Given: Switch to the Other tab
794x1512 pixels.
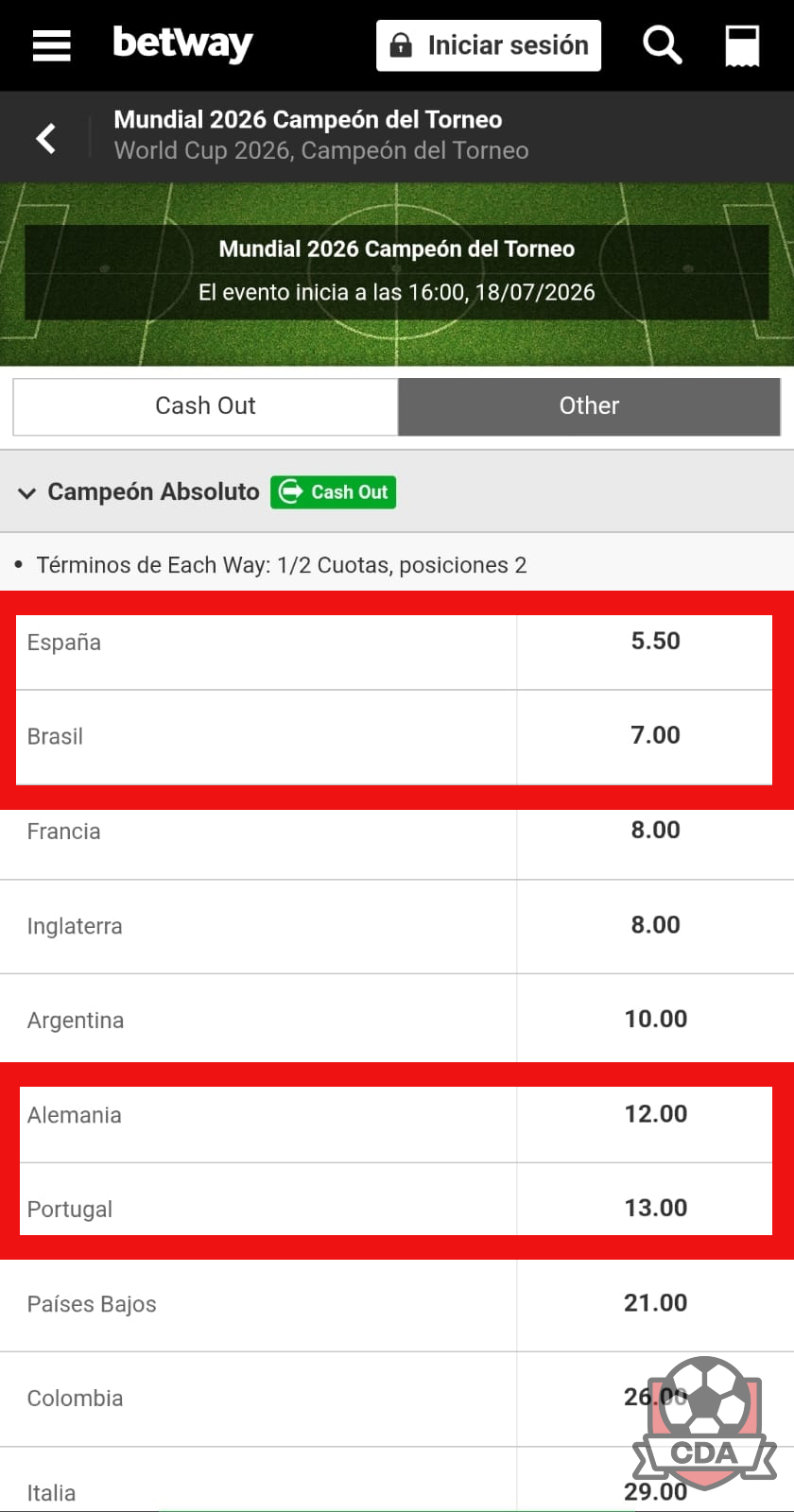Looking at the screenshot, I should click(589, 406).
